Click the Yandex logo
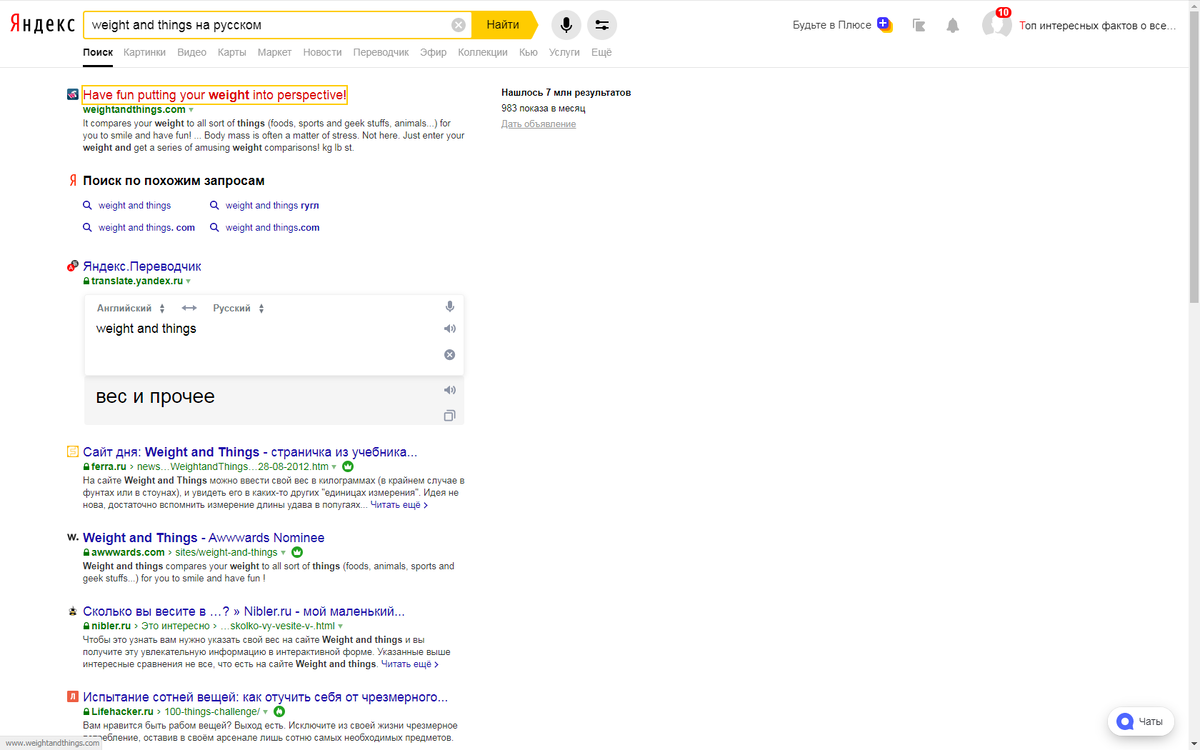The width and height of the screenshot is (1200, 750). [42, 25]
